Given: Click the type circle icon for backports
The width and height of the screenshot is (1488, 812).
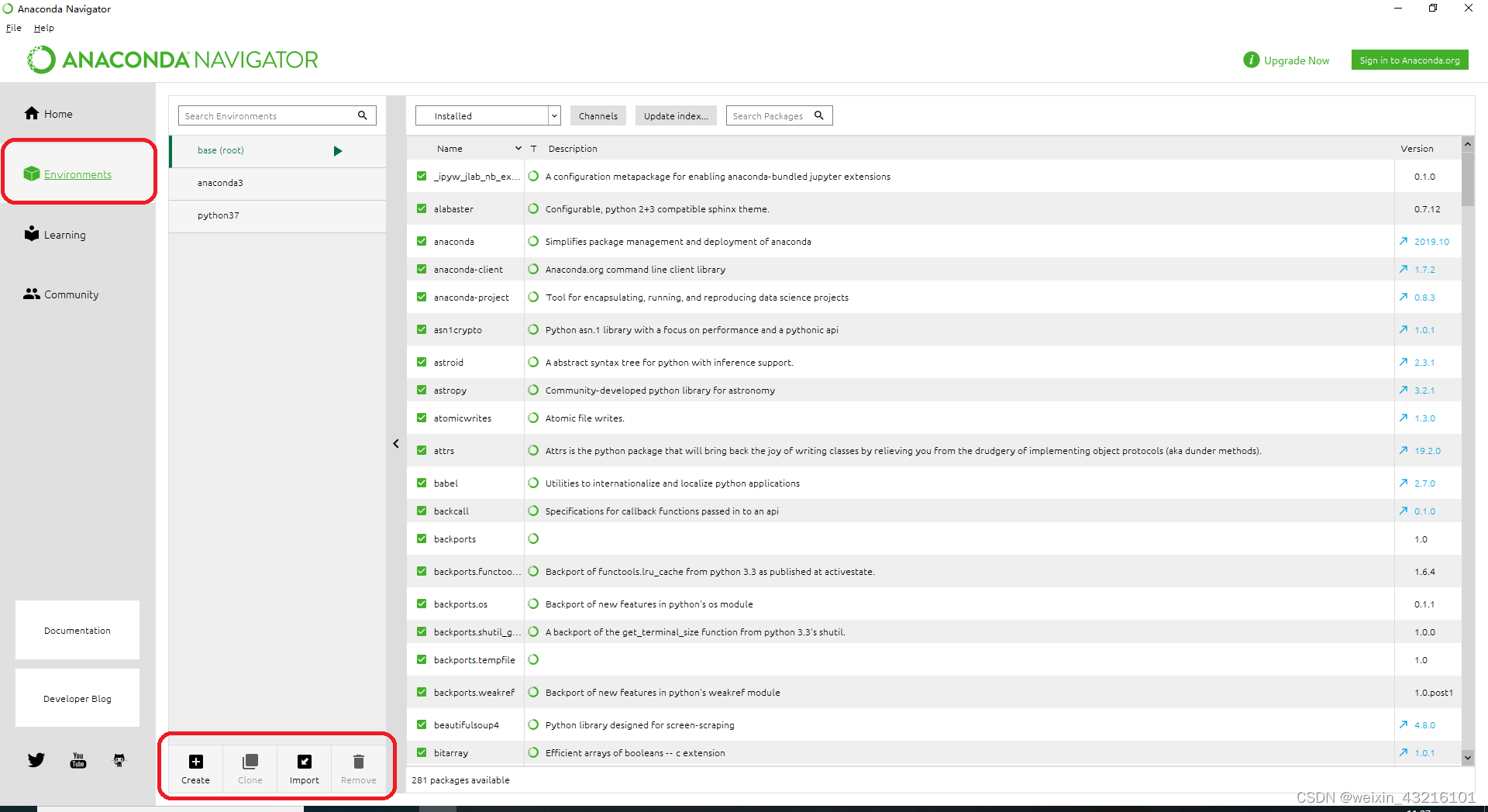Looking at the screenshot, I should [x=533, y=539].
